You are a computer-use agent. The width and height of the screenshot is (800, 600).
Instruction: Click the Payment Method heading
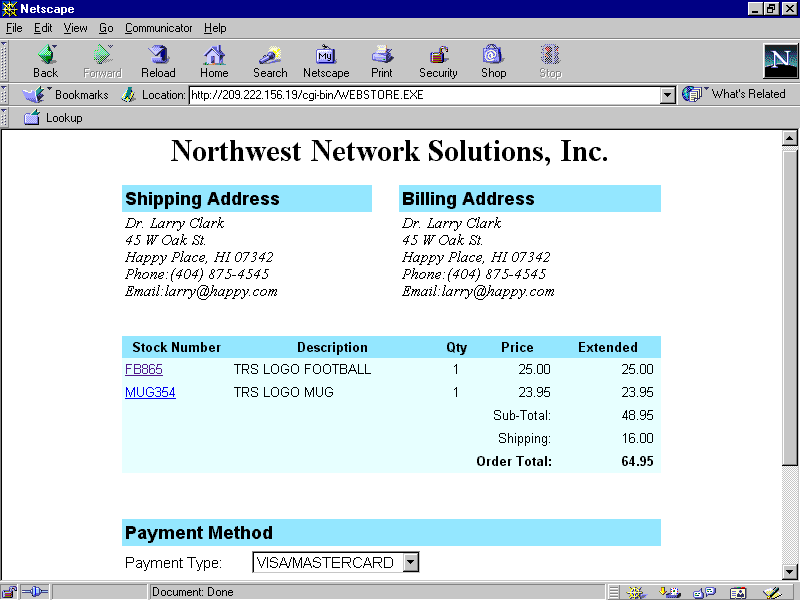pos(198,533)
